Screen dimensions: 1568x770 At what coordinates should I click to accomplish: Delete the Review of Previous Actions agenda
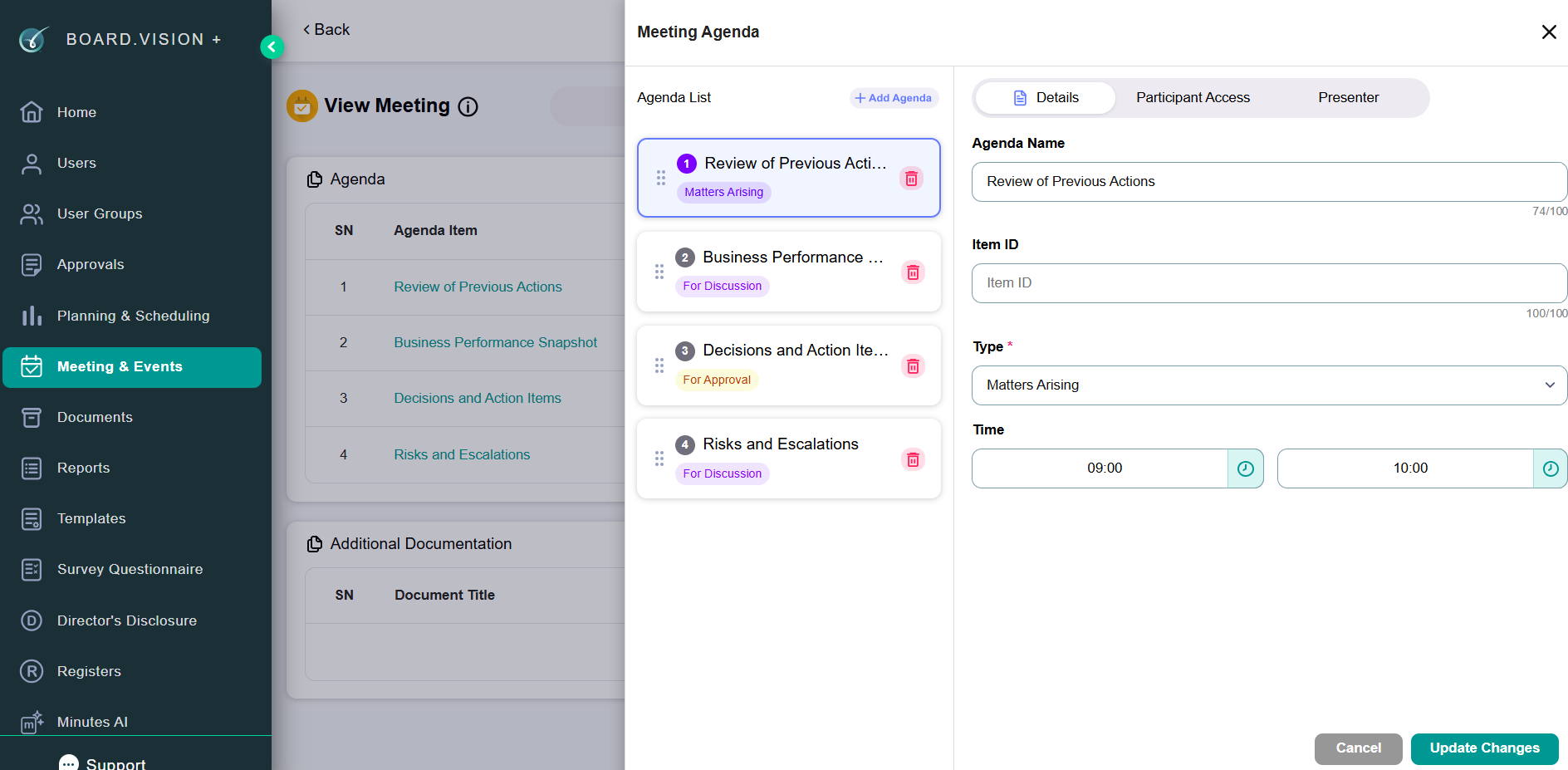coord(911,179)
